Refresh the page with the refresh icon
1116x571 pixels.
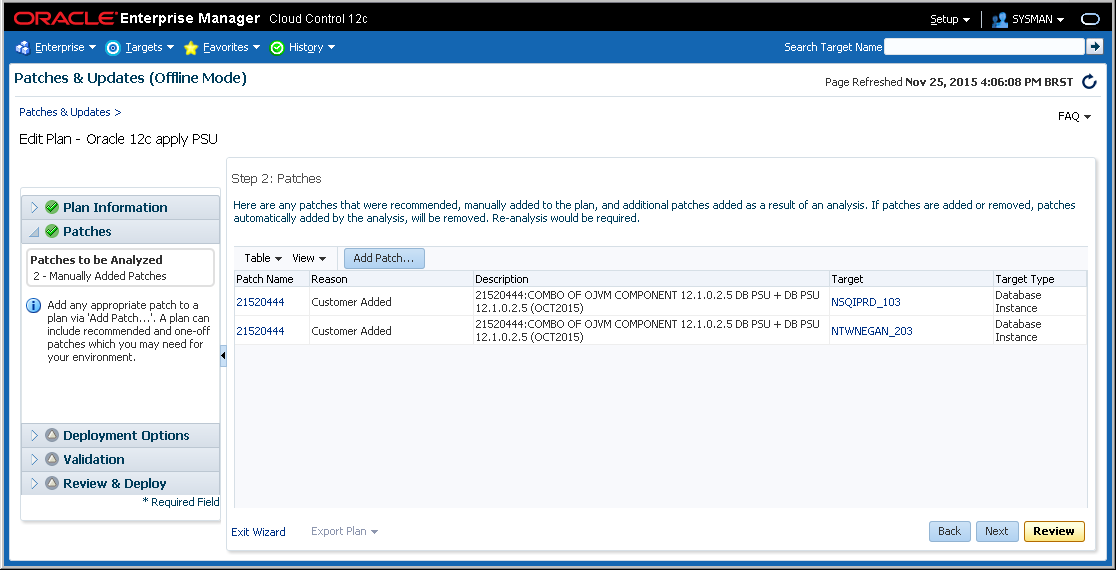pyautogui.click(x=1089, y=81)
